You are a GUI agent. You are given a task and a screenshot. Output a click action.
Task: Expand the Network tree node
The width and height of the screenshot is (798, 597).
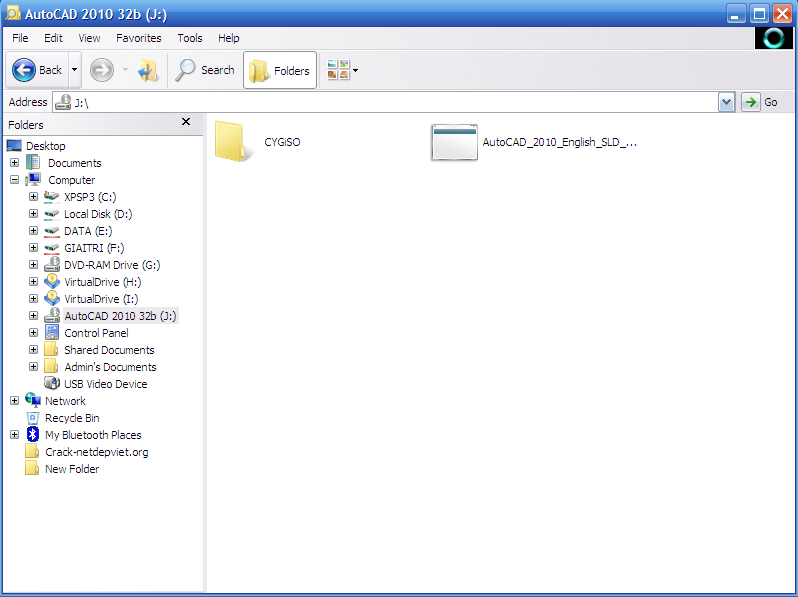tap(14, 401)
